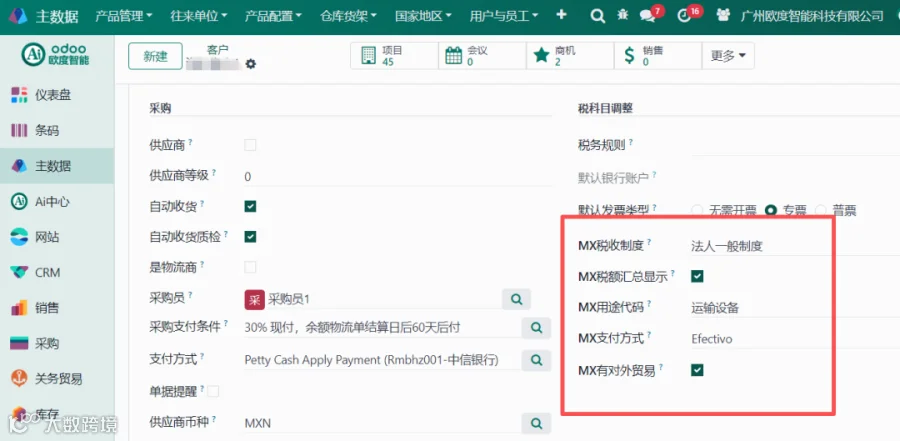Select 主数据 in the sidebar
The height and width of the screenshot is (441, 900).
[x=57, y=166]
